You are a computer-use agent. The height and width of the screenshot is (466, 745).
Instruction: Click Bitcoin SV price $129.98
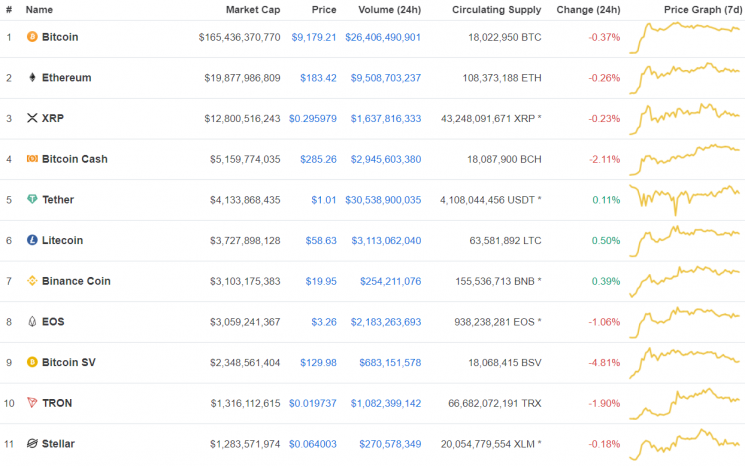(x=318, y=362)
